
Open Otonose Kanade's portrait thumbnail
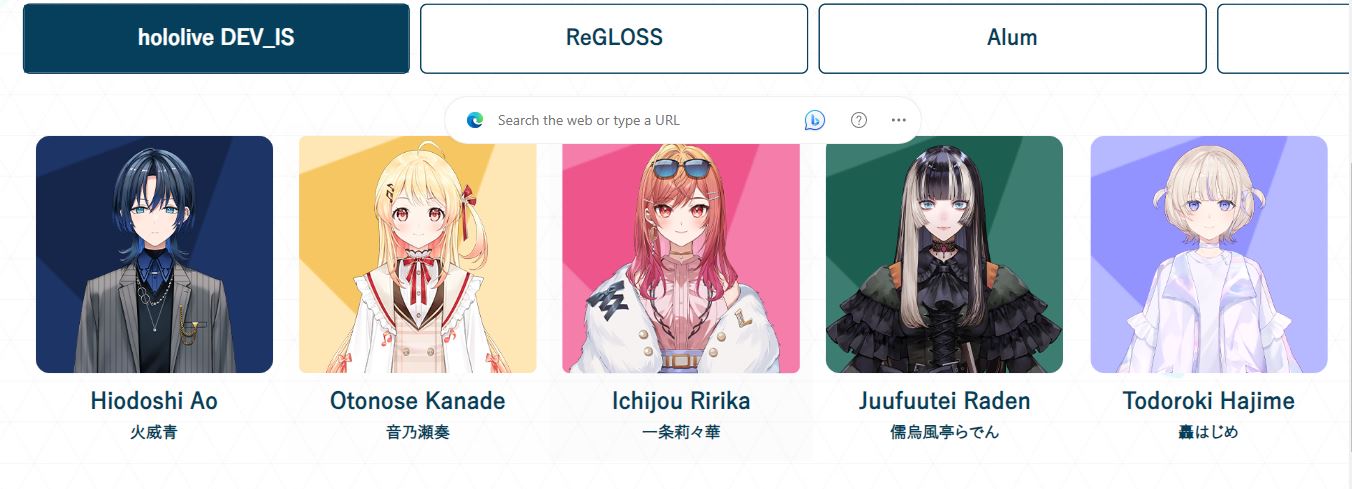coord(418,254)
